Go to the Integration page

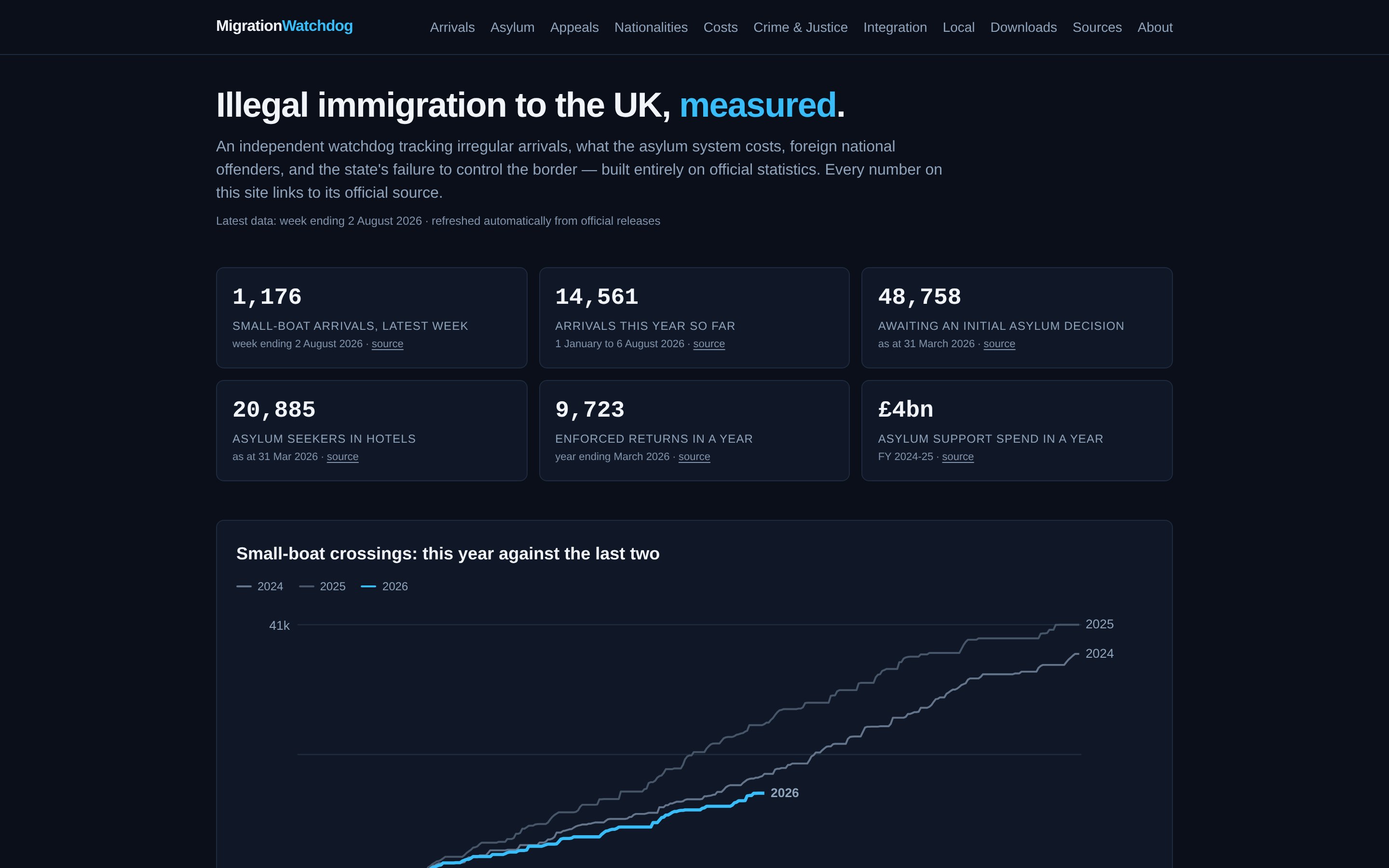click(895, 27)
